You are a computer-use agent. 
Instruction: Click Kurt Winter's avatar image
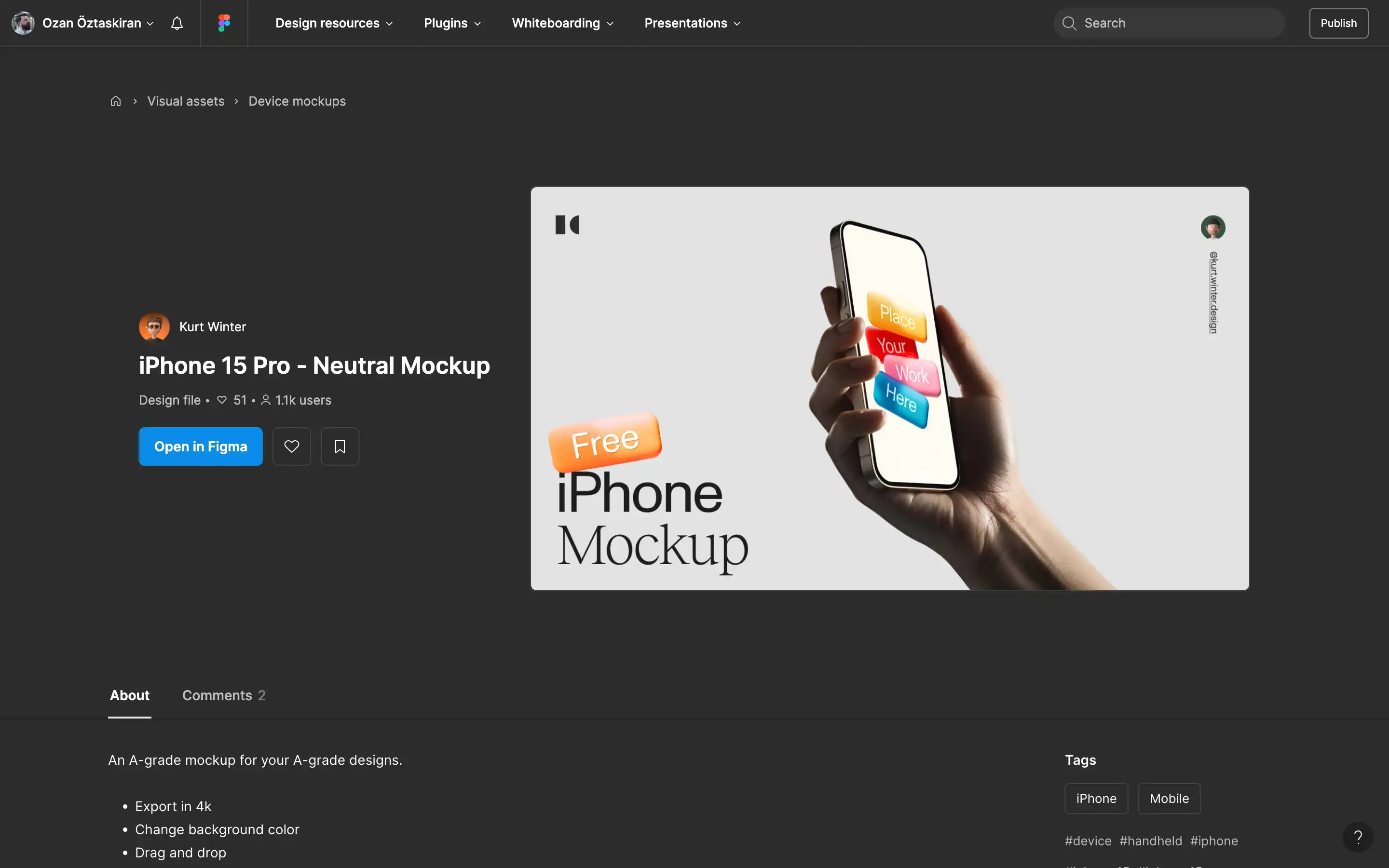click(154, 326)
